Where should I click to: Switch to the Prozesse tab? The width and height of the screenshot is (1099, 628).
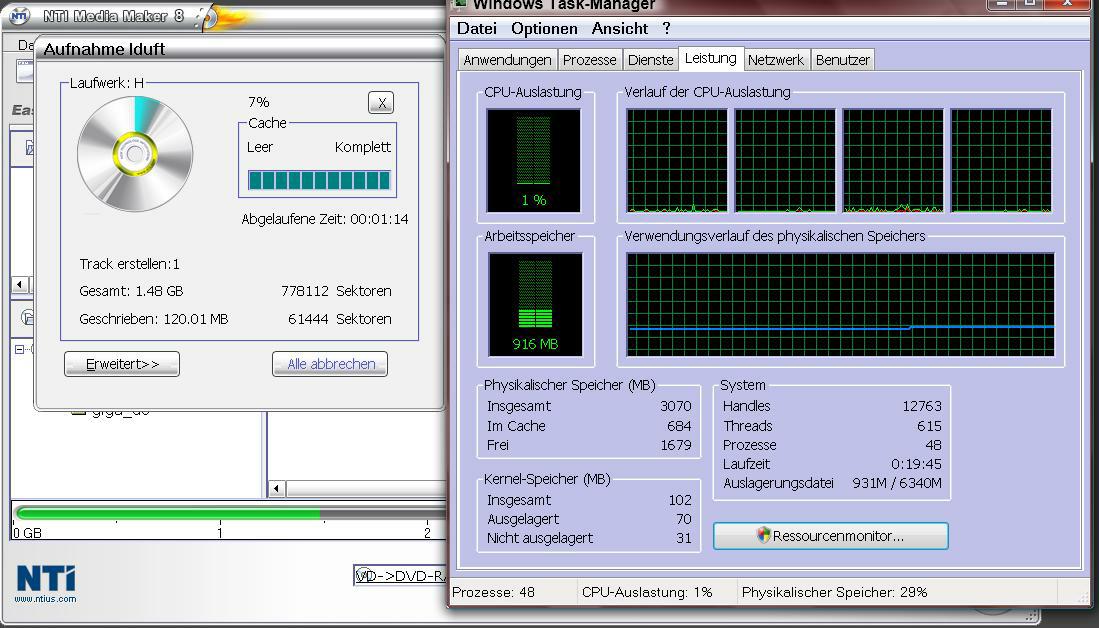click(589, 60)
